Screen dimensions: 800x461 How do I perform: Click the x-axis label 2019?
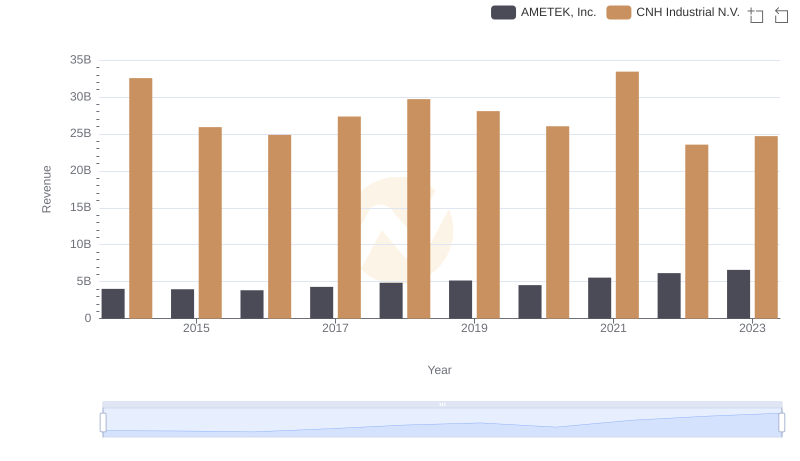[x=474, y=328]
